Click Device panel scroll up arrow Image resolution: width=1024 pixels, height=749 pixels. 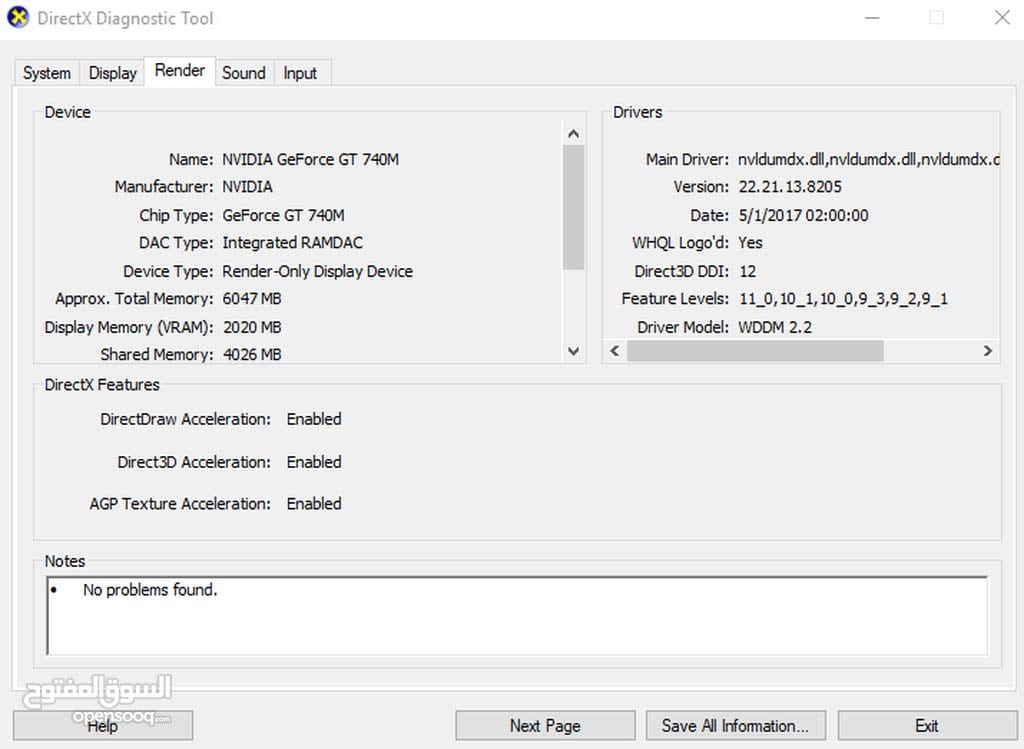point(573,134)
